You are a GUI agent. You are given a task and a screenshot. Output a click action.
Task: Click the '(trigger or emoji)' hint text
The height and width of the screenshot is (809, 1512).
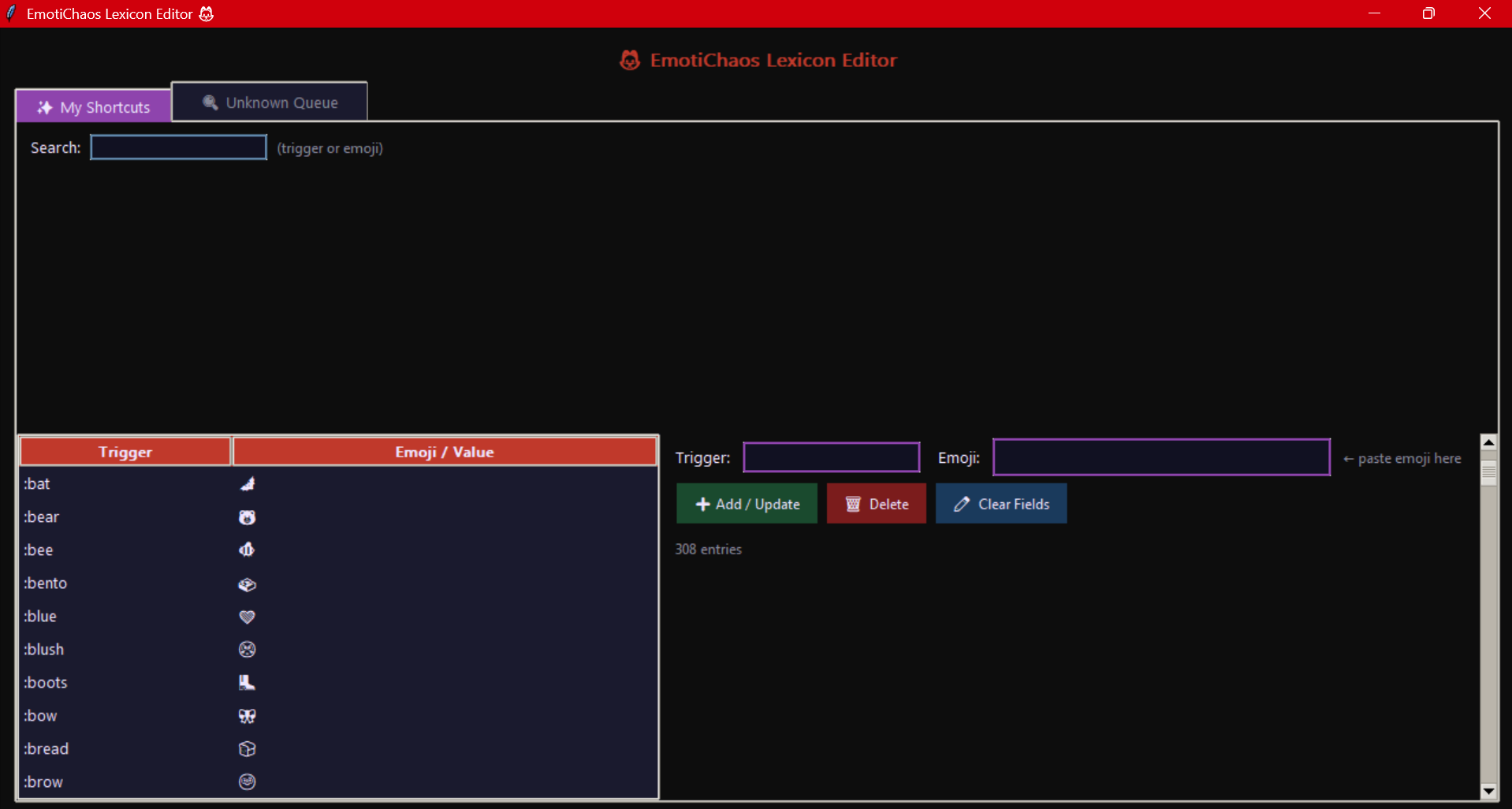[x=330, y=148]
